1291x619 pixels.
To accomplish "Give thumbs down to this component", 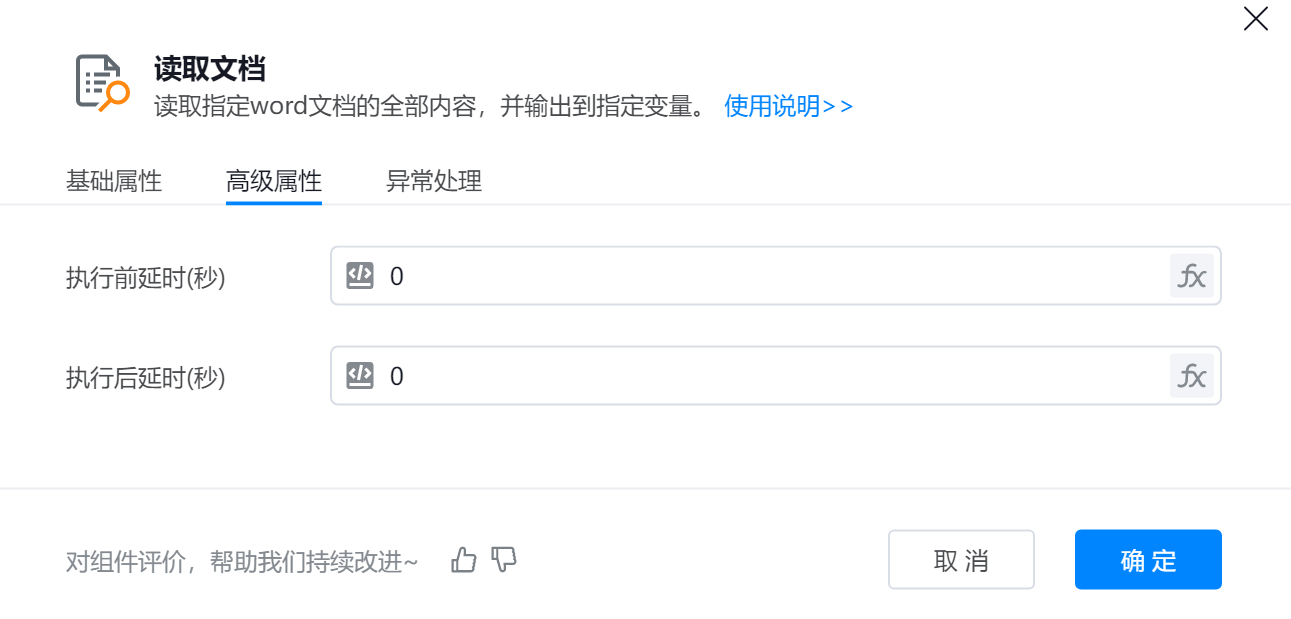I will pos(505,560).
